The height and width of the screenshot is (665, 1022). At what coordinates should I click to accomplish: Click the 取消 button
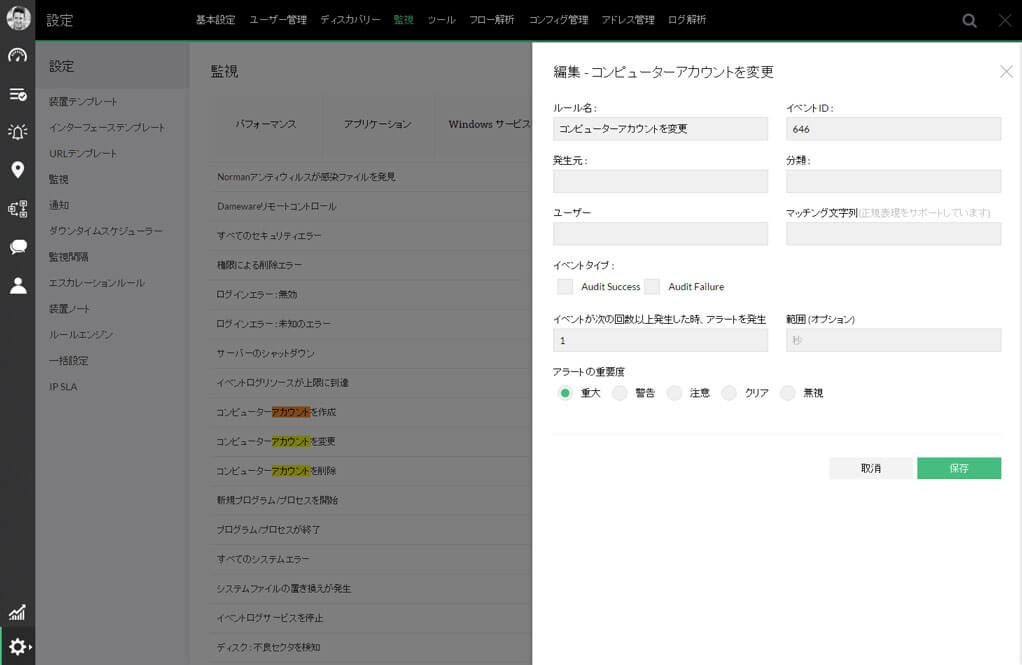tap(872, 468)
